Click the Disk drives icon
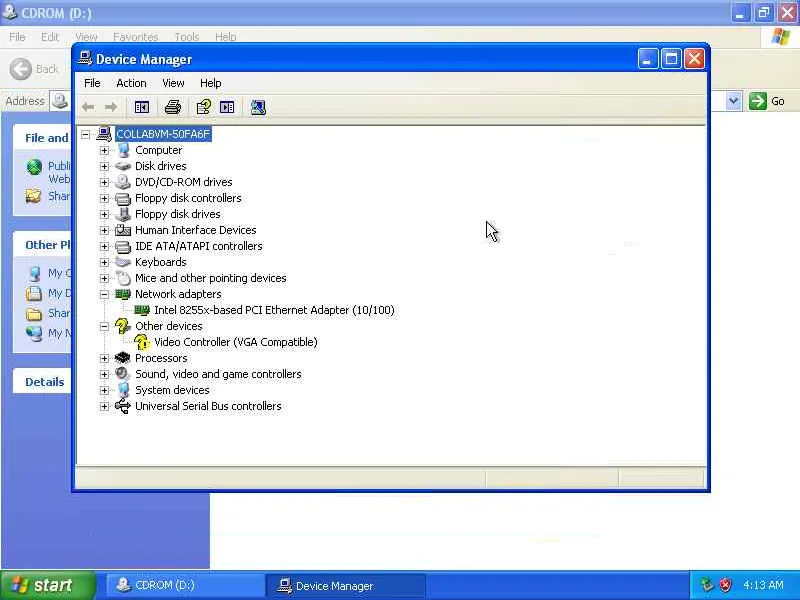Screen dimensions: 800x600 [x=123, y=166]
